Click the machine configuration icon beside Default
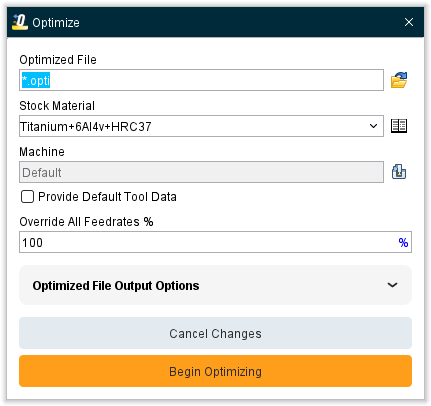 pyautogui.click(x=399, y=172)
